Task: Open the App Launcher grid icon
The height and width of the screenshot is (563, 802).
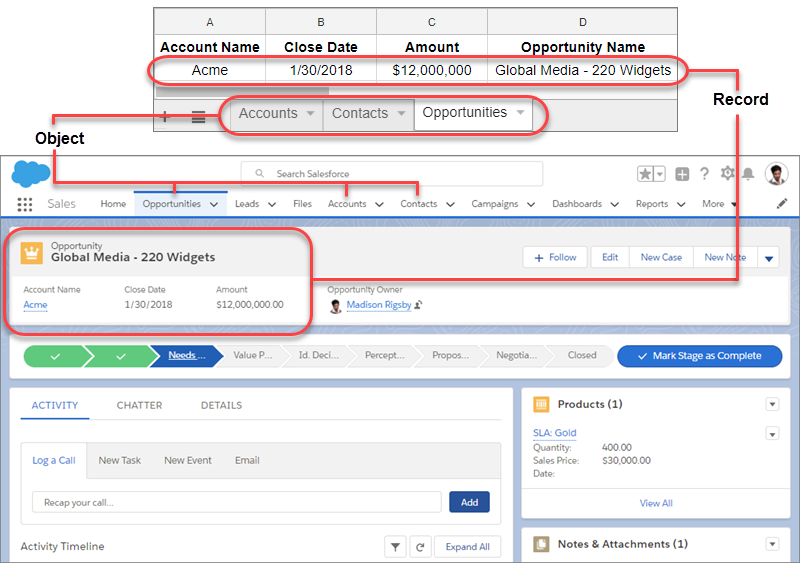Action: [25, 204]
